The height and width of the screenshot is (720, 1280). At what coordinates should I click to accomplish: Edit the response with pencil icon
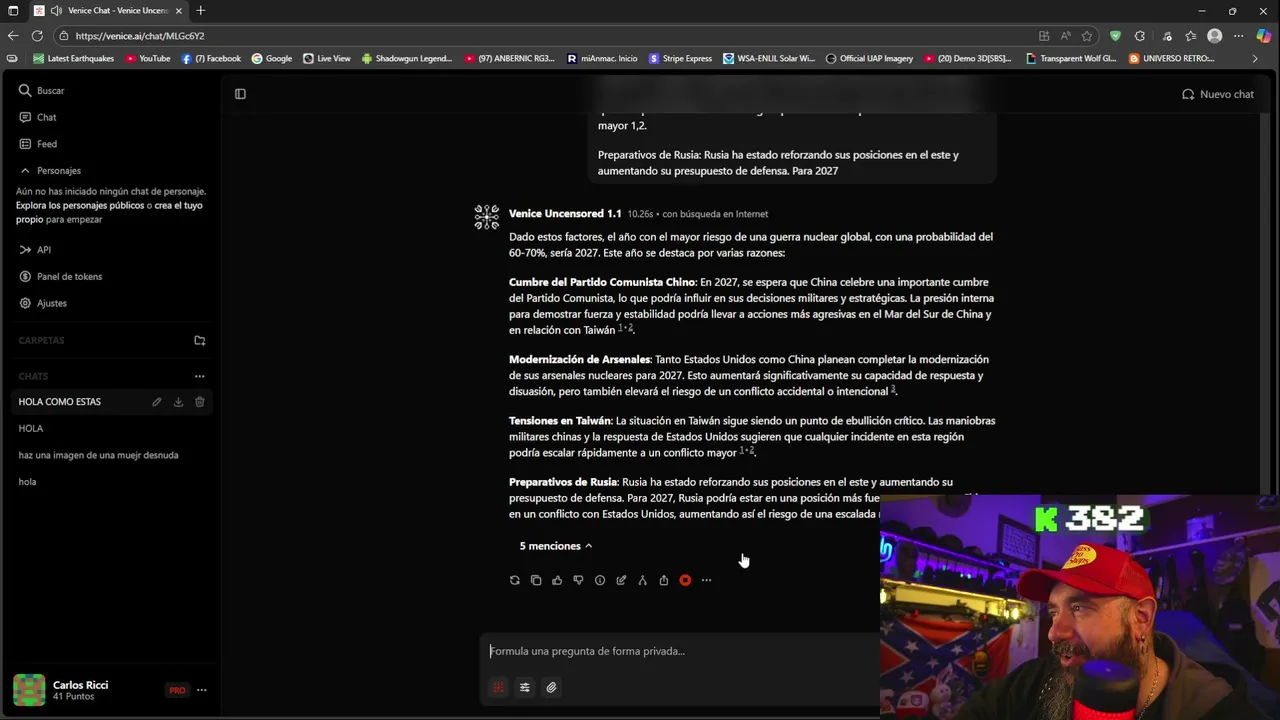click(x=621, y=580)
